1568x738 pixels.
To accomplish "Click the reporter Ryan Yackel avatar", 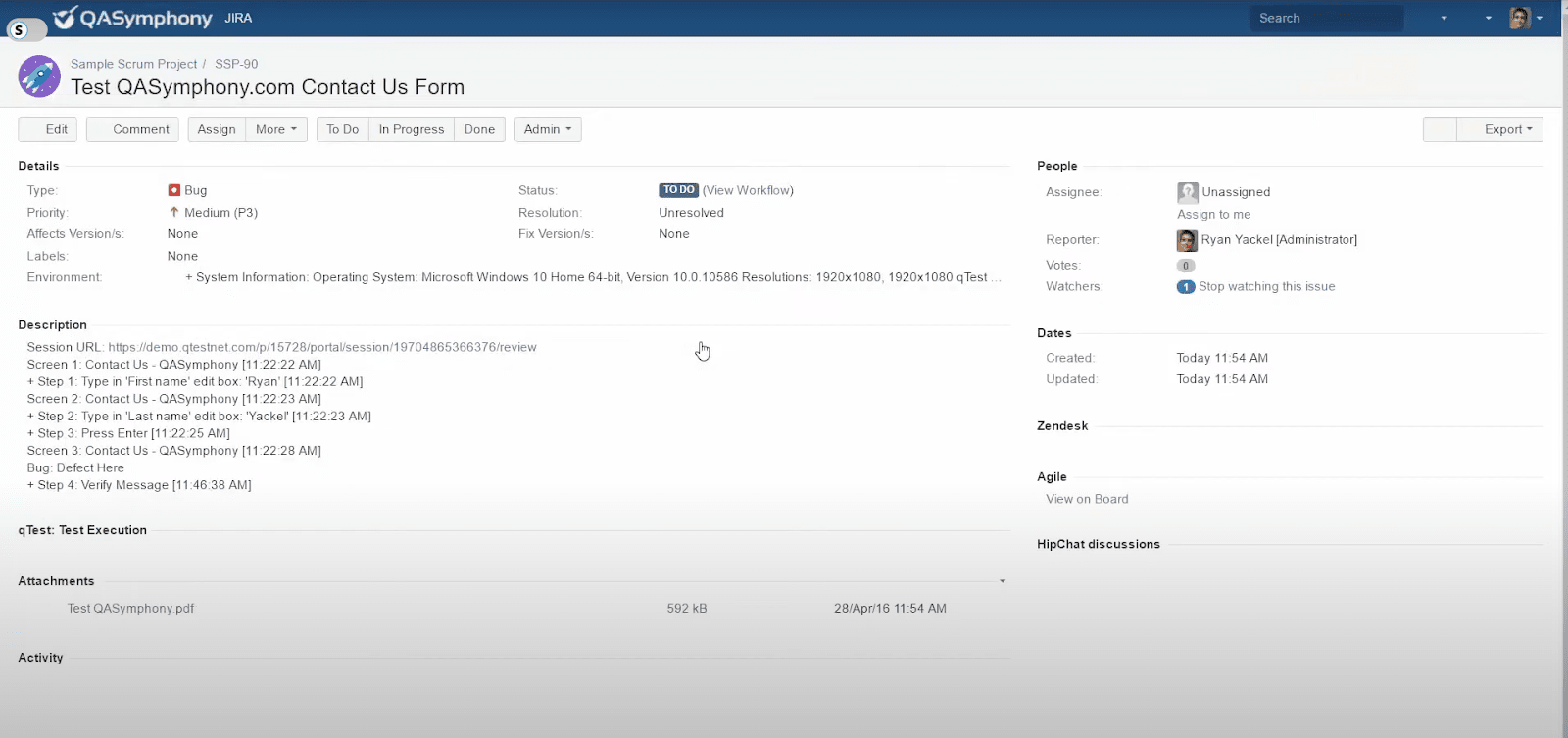I will click(1187, 240).
